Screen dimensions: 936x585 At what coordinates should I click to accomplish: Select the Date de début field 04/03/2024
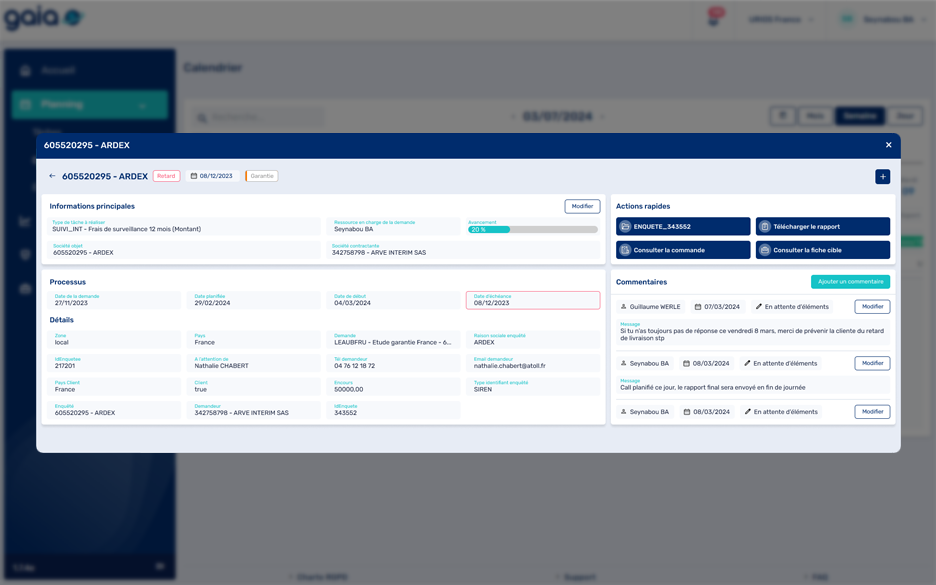tap(393, 300)
